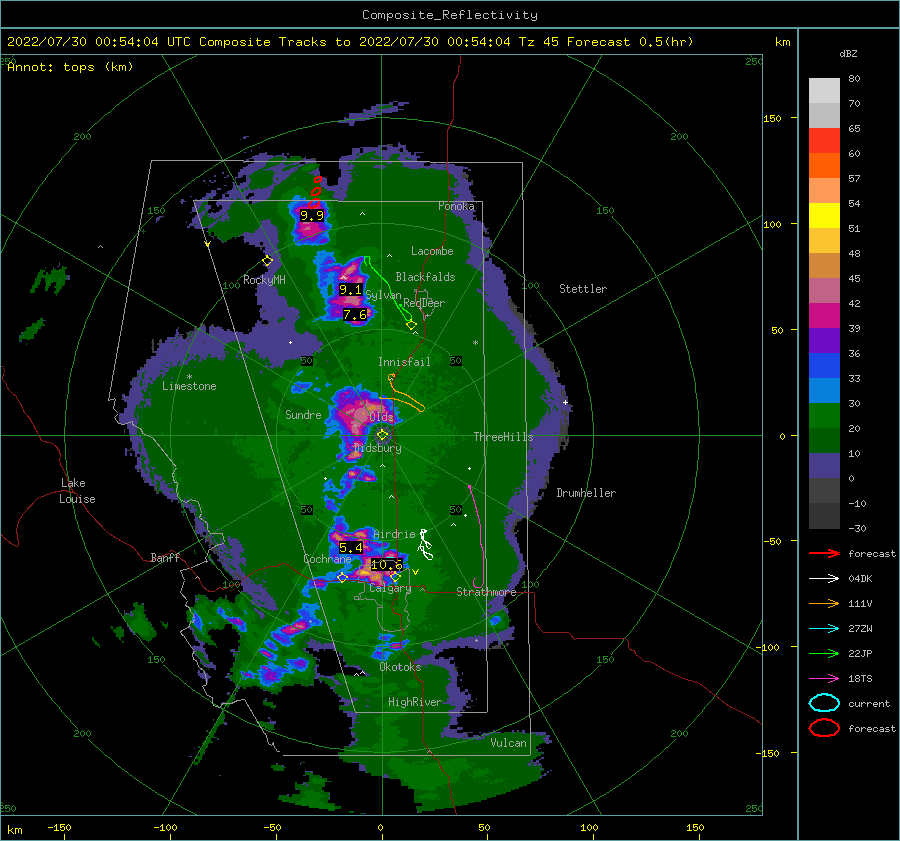
Task: Click the 30 dBZ green color swatch
Action: (824, 415)
